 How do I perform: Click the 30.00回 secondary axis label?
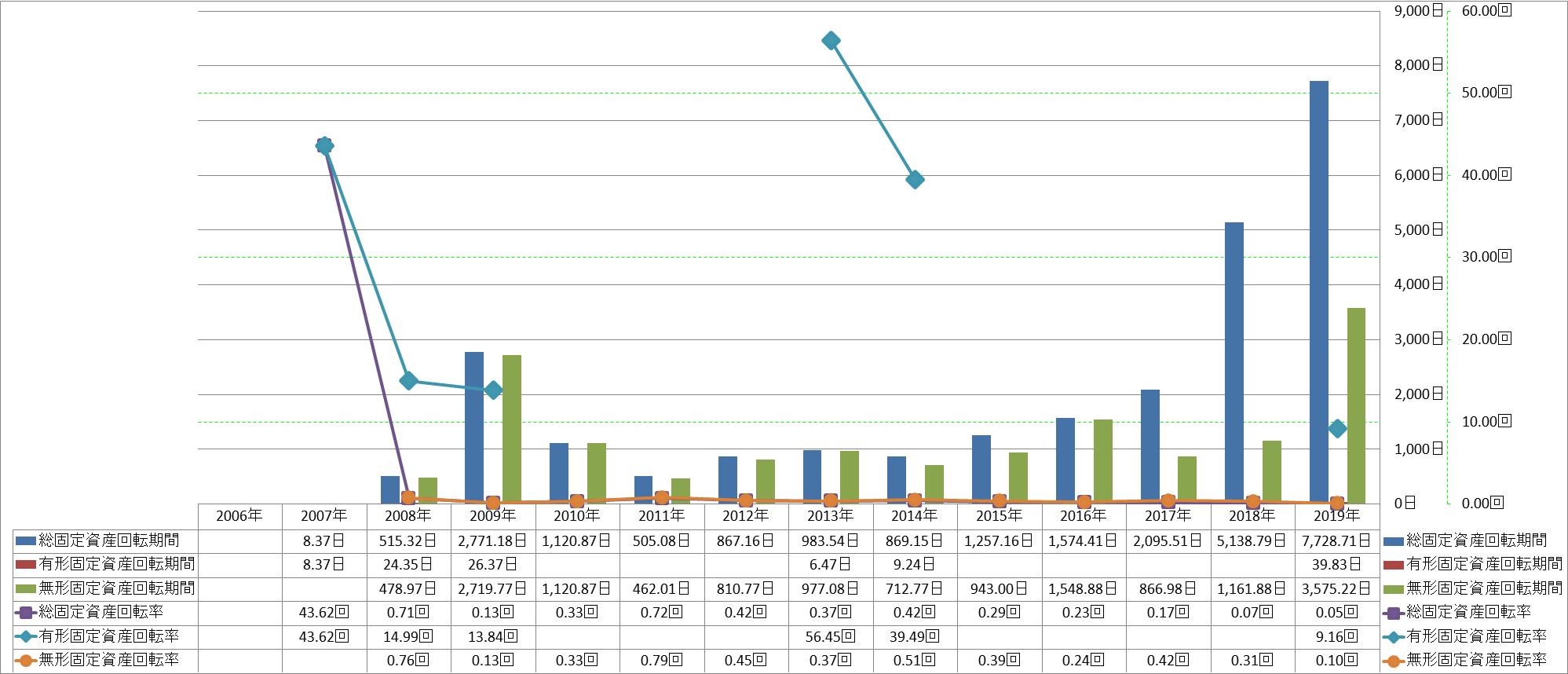coord(1486,256)
